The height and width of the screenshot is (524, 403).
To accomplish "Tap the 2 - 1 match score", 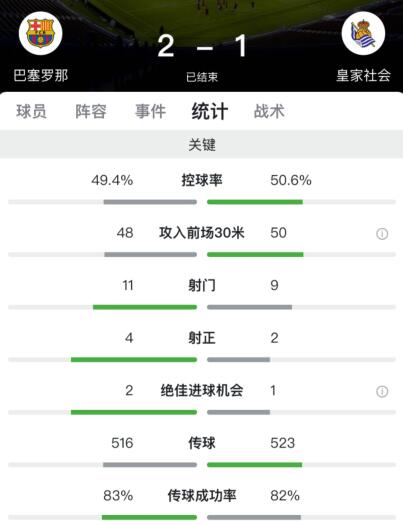I will (202, 46).
